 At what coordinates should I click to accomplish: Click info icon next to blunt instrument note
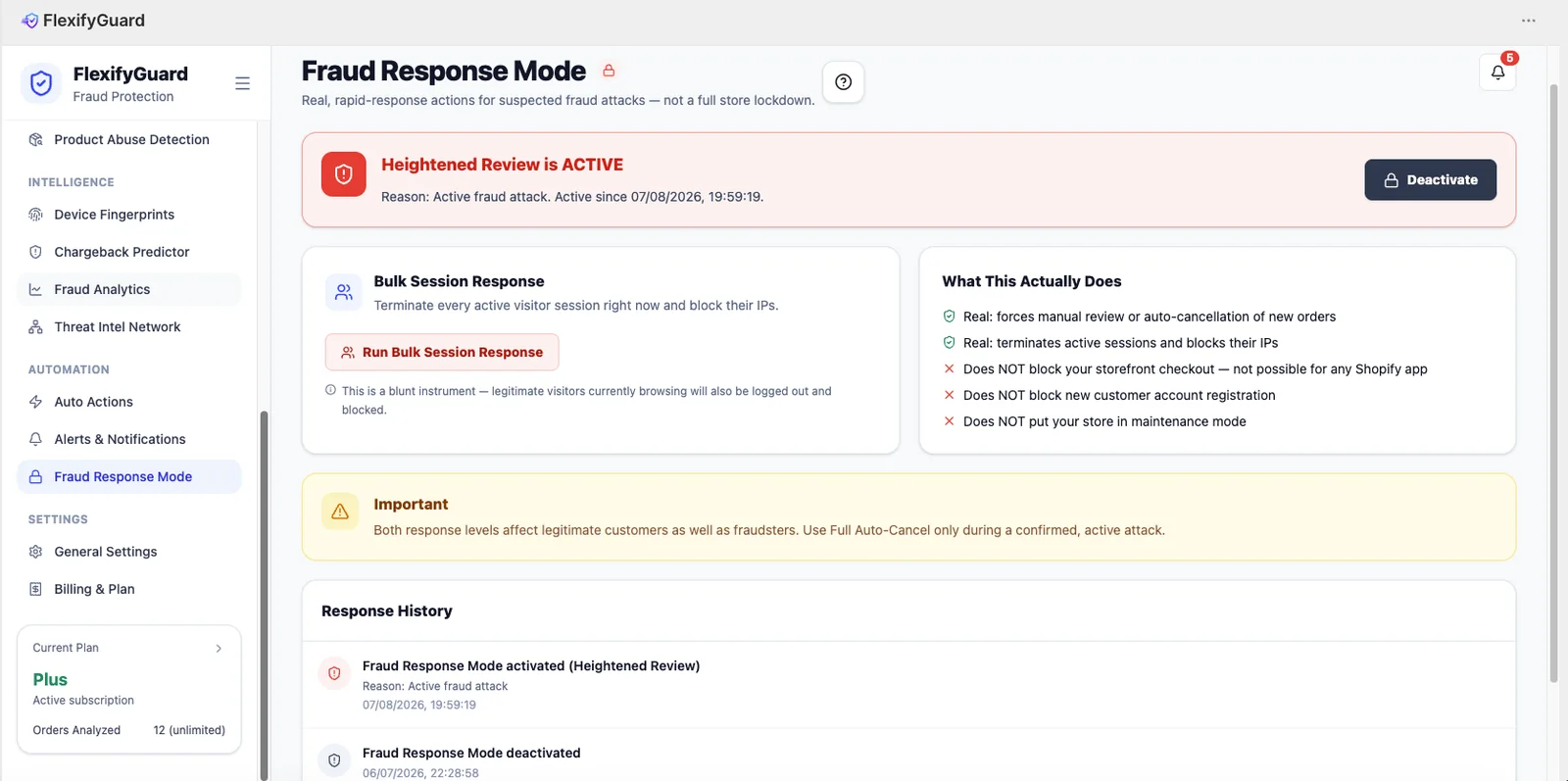(330, 390)
